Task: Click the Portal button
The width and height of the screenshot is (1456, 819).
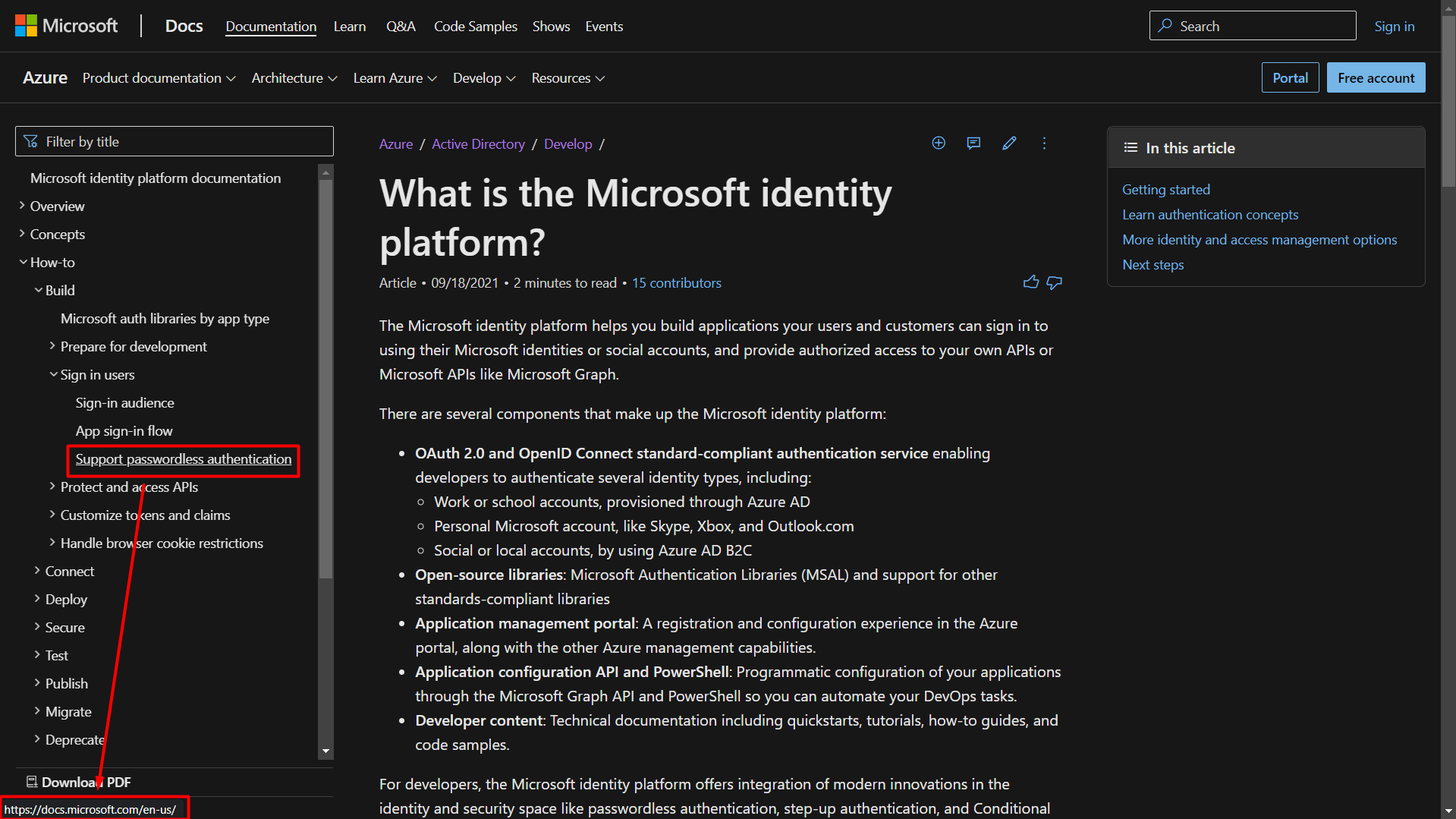Action: tap(1290, 77)
